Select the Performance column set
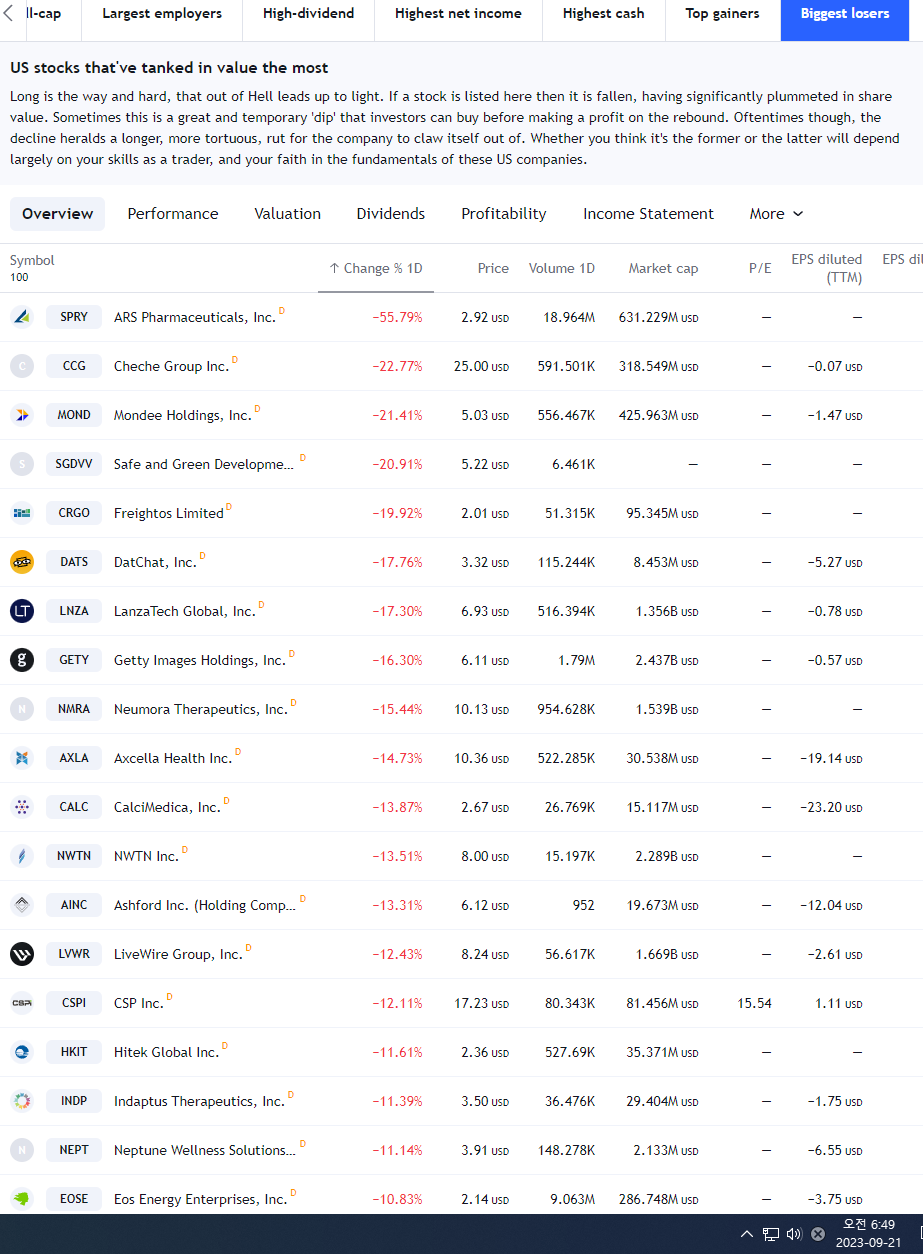 173,214
